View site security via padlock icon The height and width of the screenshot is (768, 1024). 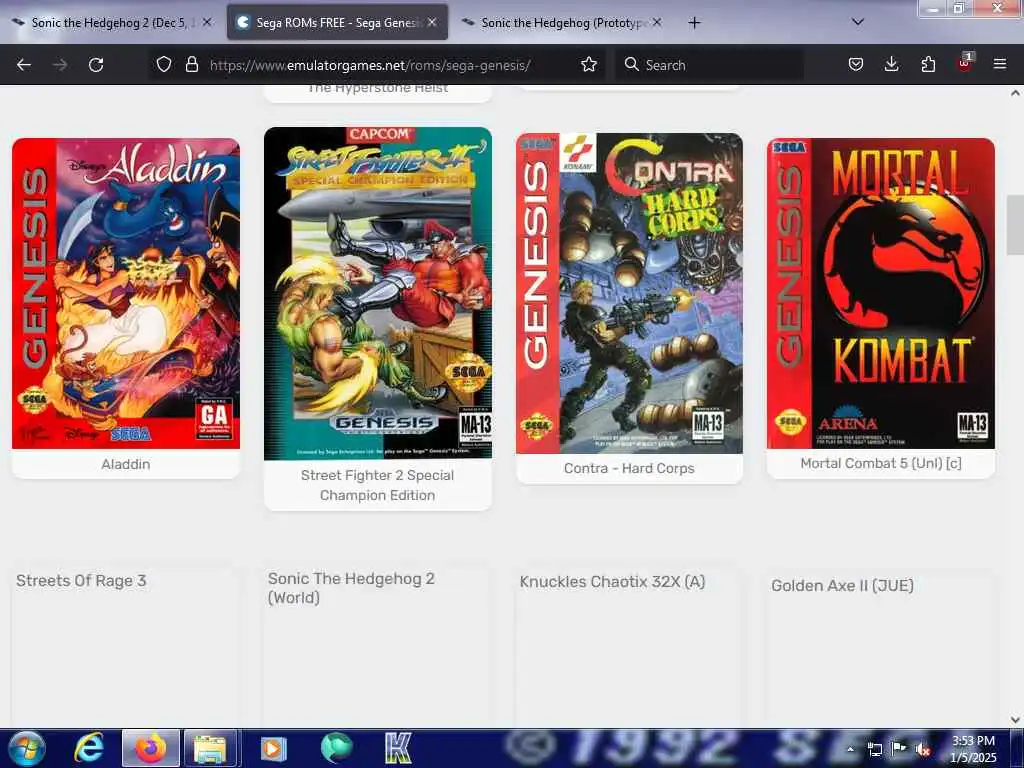pos(191,64)
